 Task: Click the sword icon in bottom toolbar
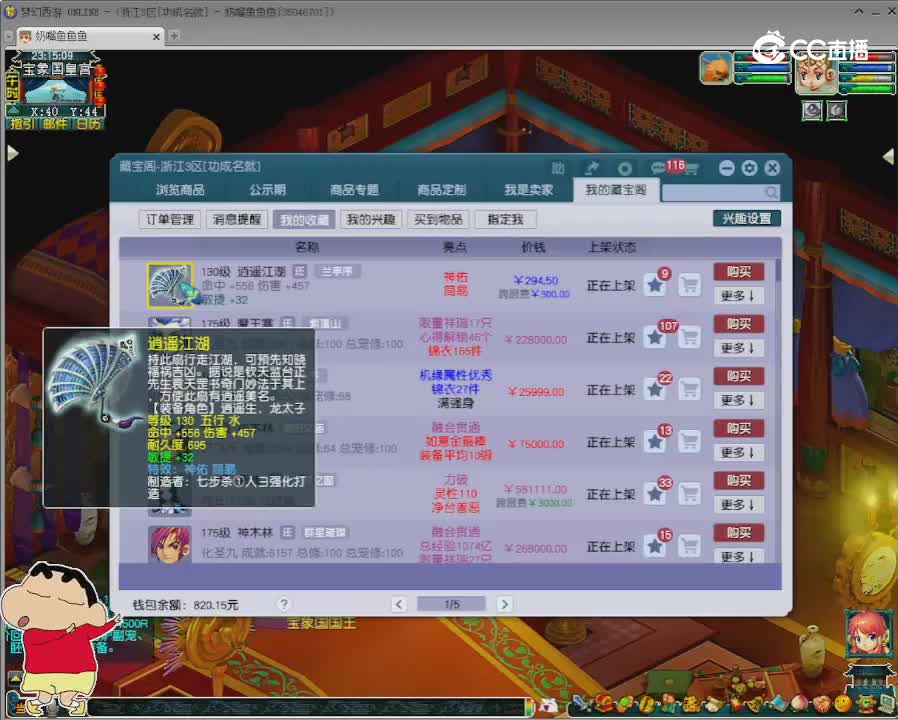(580, 703)
